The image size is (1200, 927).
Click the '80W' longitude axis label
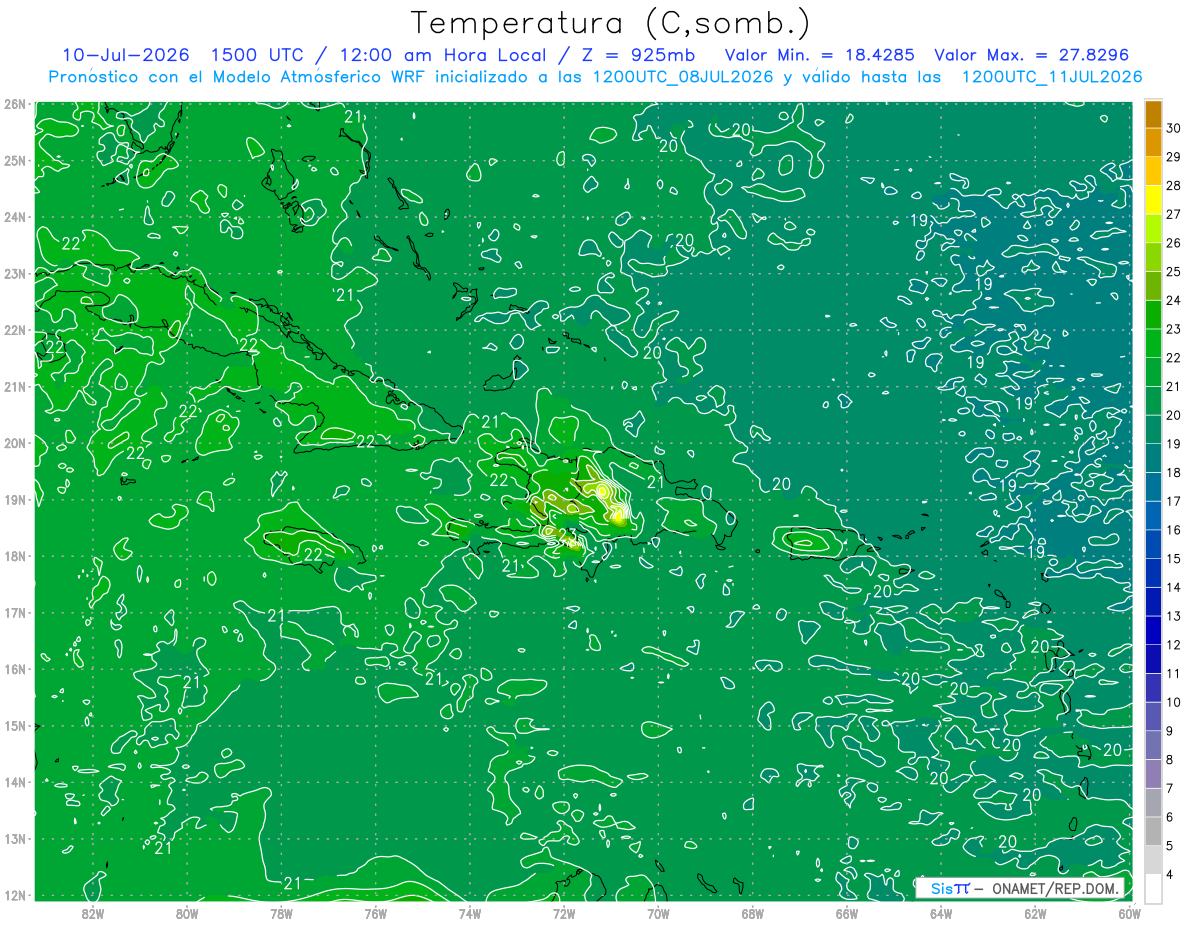(x=187, y=913)
